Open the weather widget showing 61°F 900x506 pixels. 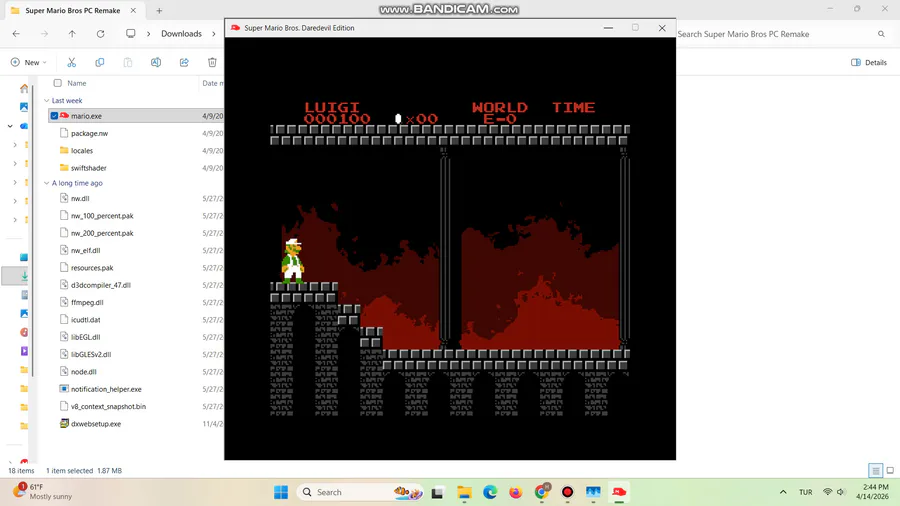(43, 492)
